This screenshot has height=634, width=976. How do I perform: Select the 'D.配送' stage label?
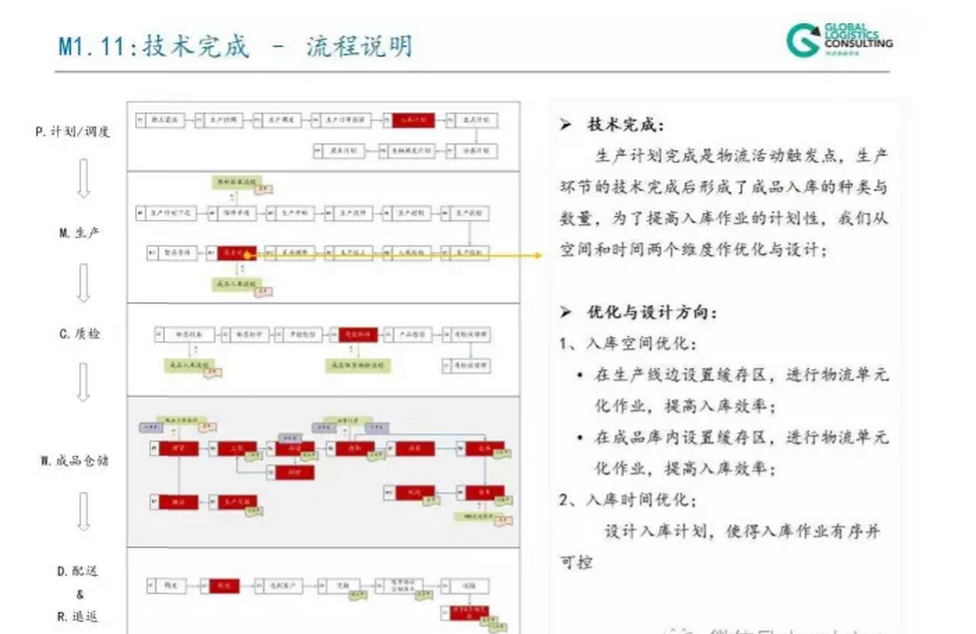click(78, 571)
